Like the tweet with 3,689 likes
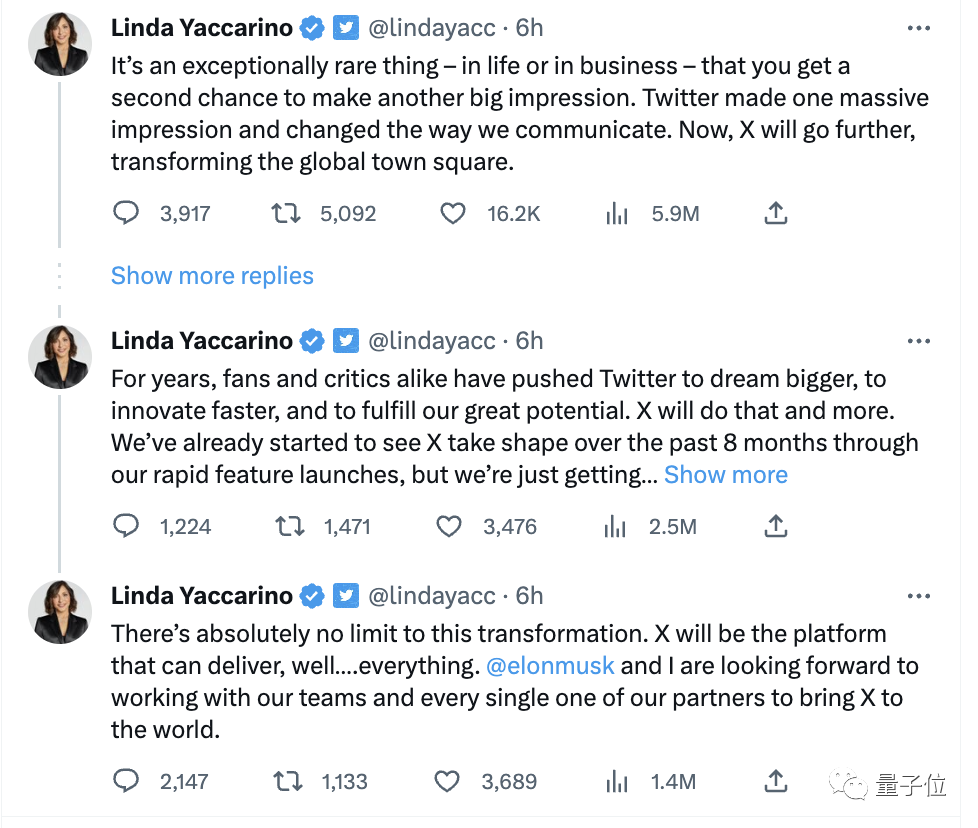This screenshot has height=828, width=978. coord(450,781)
